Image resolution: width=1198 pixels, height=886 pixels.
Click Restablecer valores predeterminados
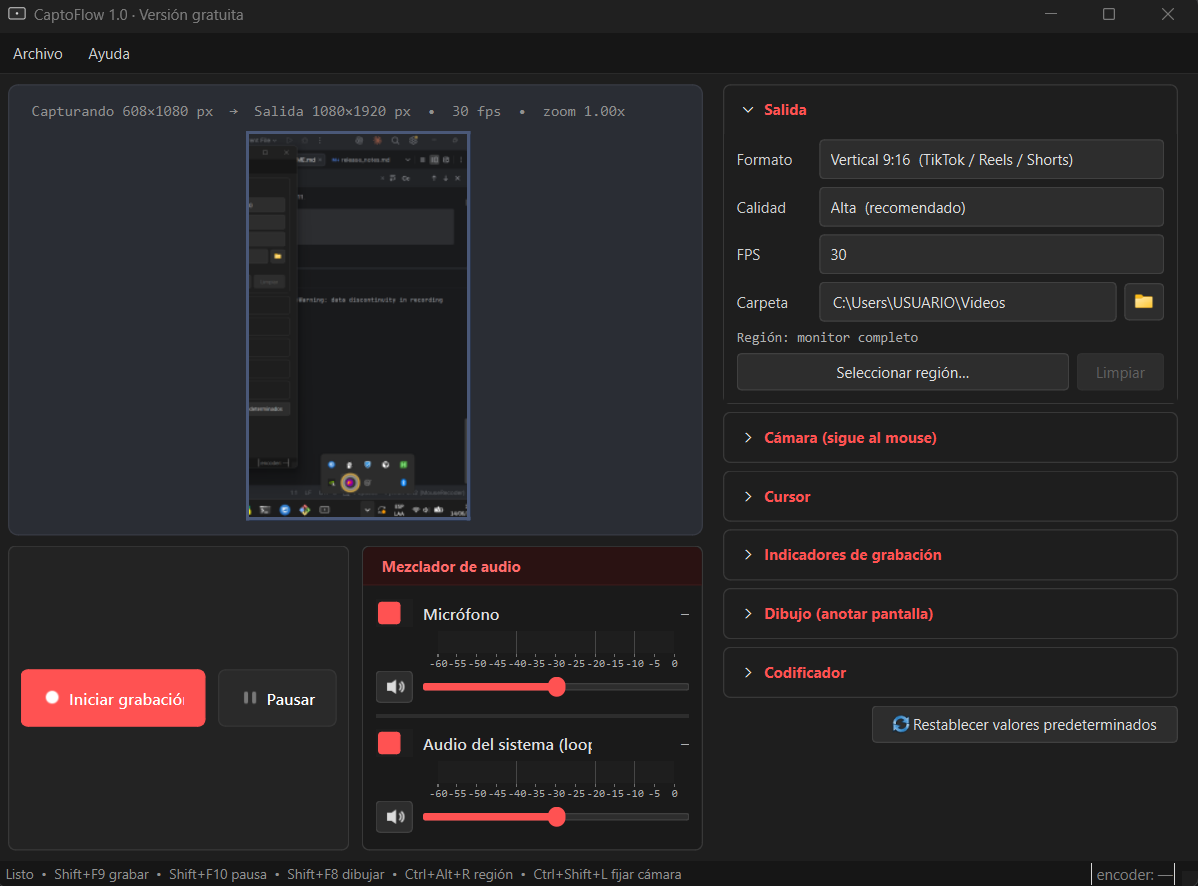click(x=1025, y=725)
